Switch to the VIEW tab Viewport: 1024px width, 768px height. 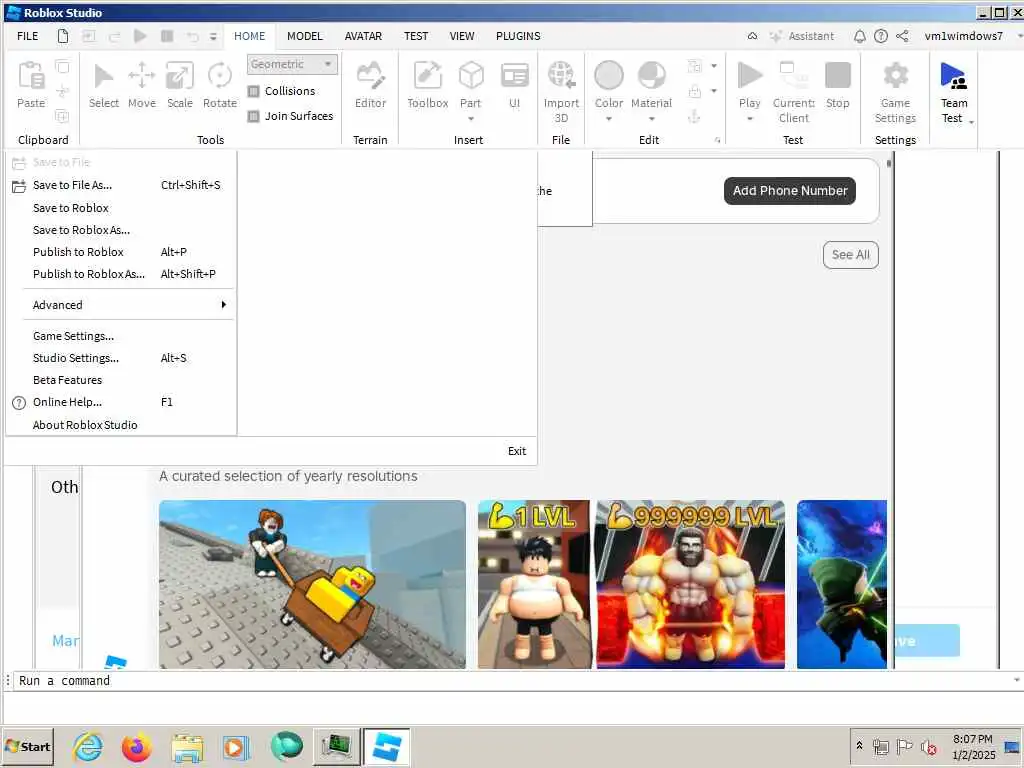(462, 36)
